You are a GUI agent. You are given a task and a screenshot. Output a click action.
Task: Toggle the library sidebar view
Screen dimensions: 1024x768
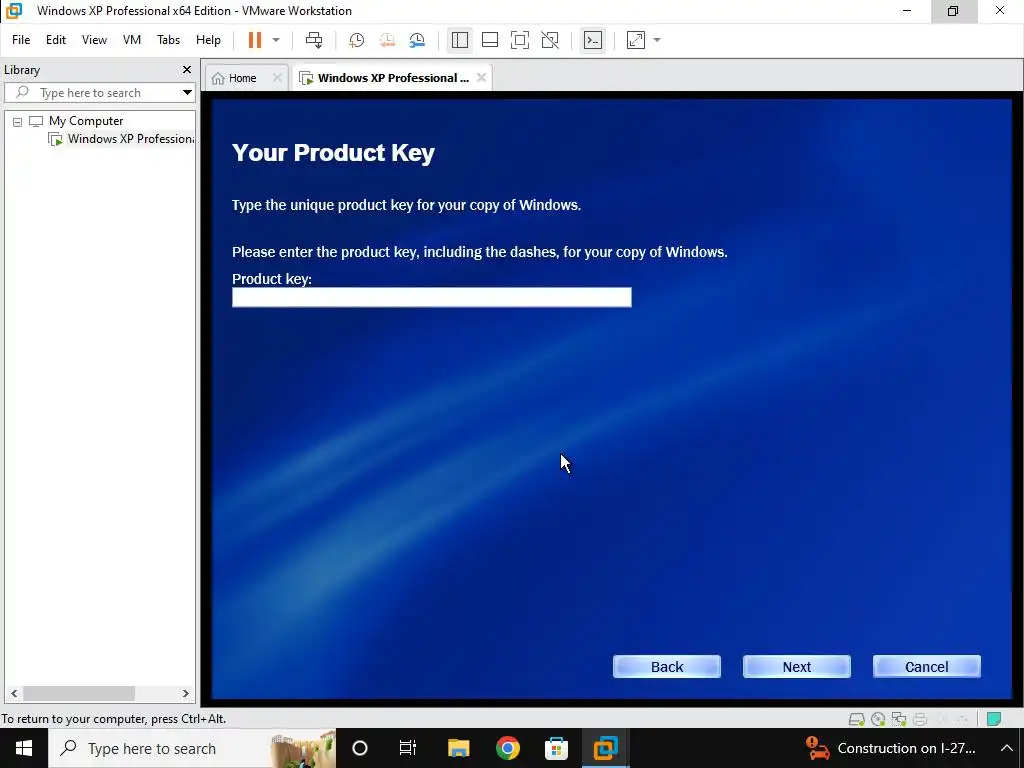click(x=460, y=40)
